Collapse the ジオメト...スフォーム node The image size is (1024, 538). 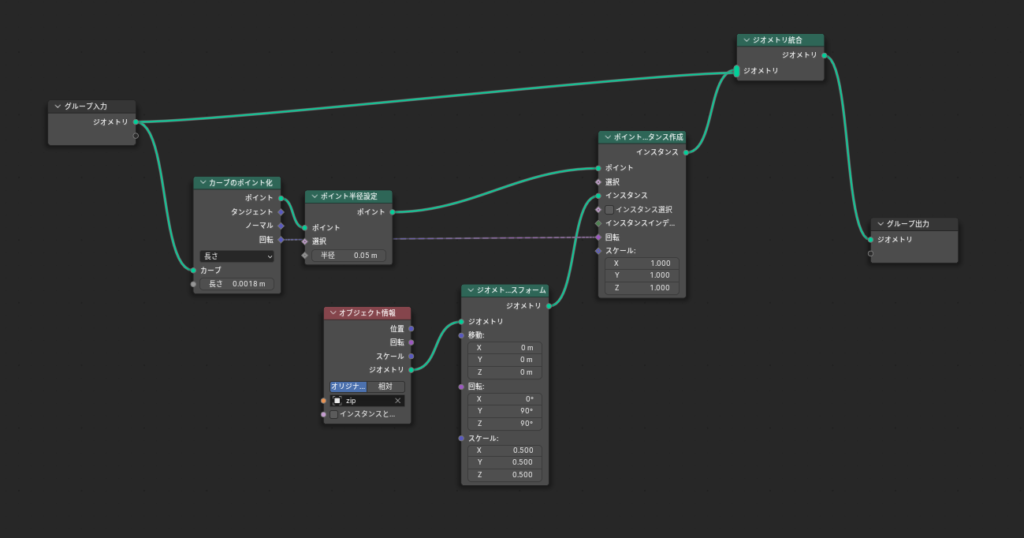470,291
